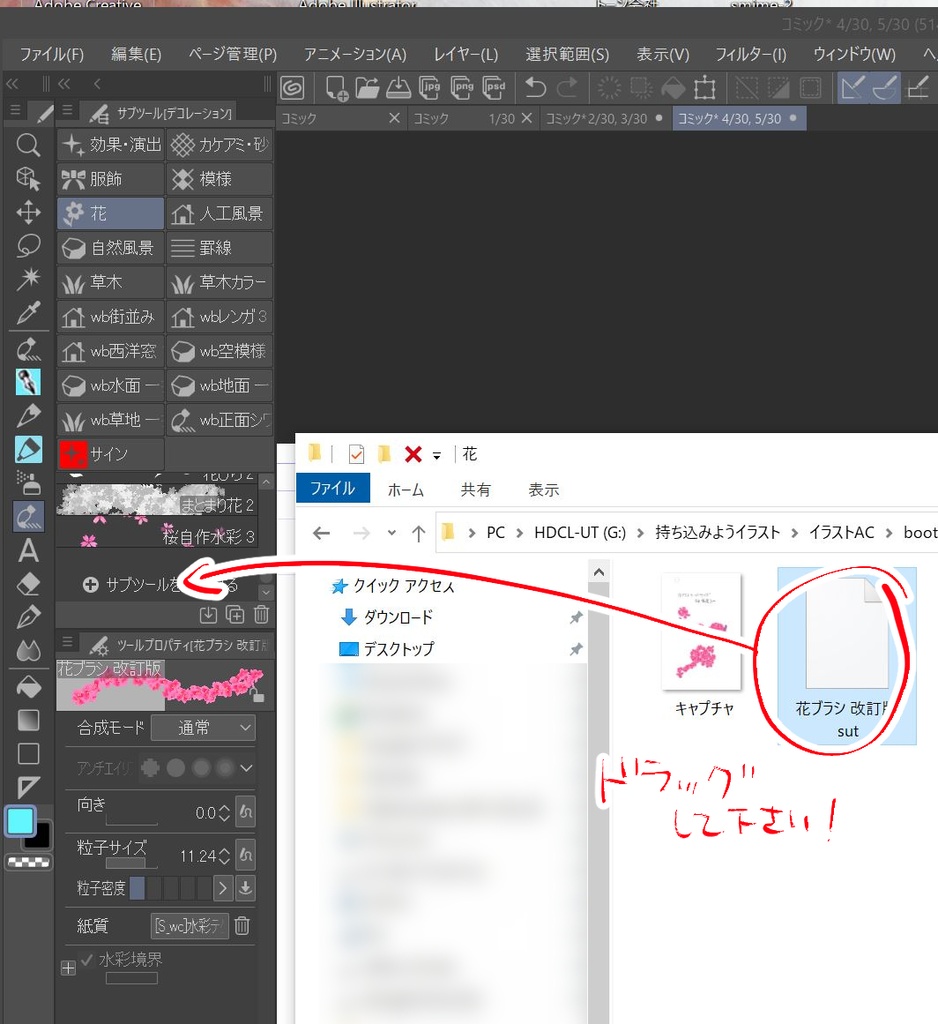Open sub tool palette menu icon
The width and height of the screenshot is (938, 1024).
tap(67, 110)
